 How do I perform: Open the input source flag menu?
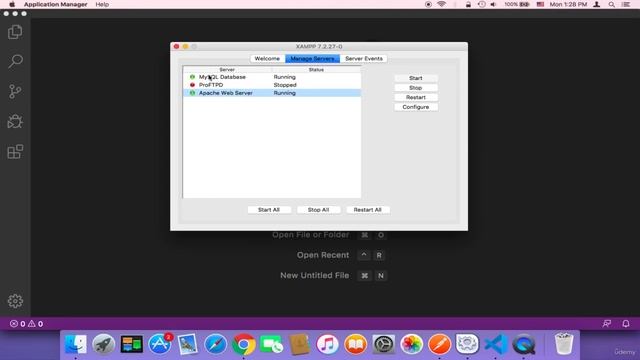540,4
